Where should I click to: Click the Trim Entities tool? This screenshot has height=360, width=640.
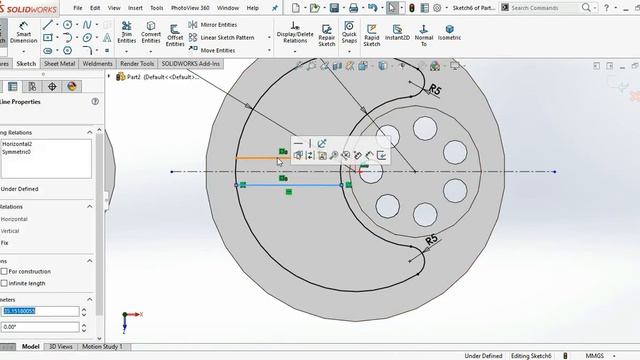coord(127,32)
